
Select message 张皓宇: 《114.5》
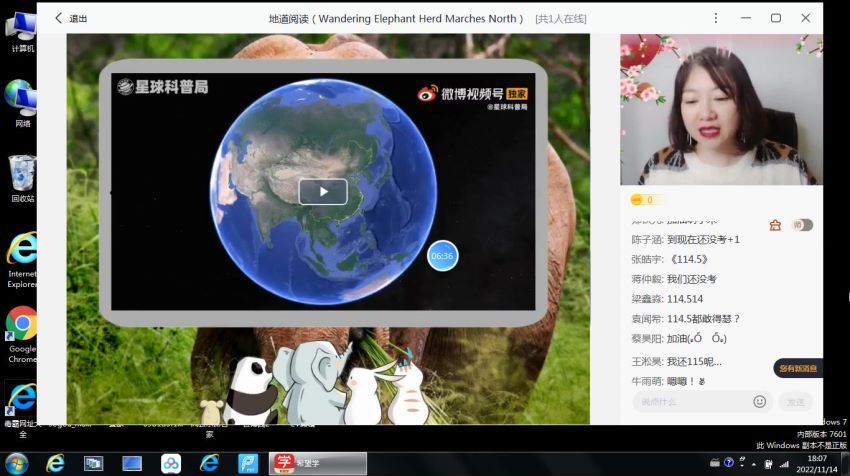coord(669,259)
